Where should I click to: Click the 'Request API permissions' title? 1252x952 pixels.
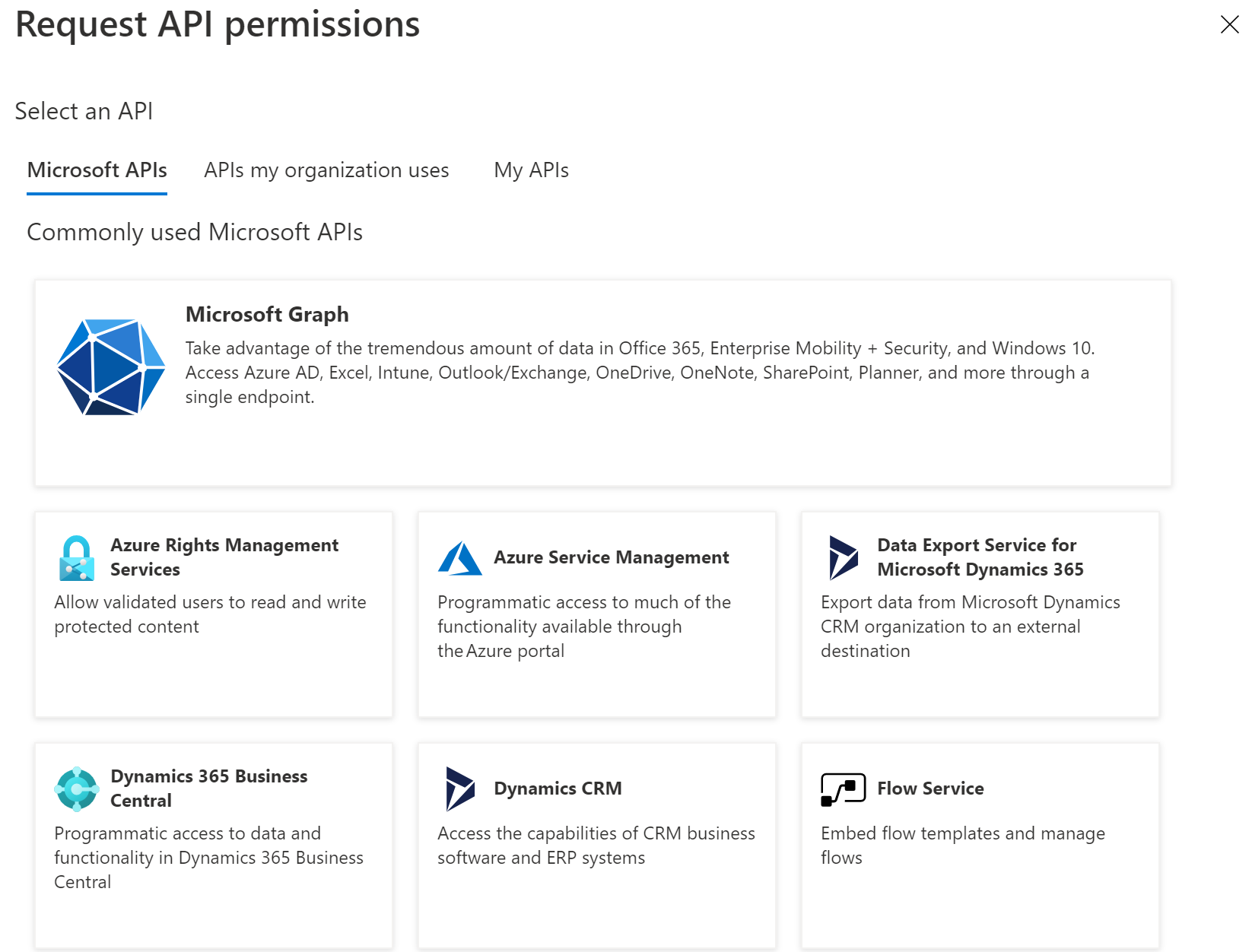pyautogui.click(x=218, y=24)
